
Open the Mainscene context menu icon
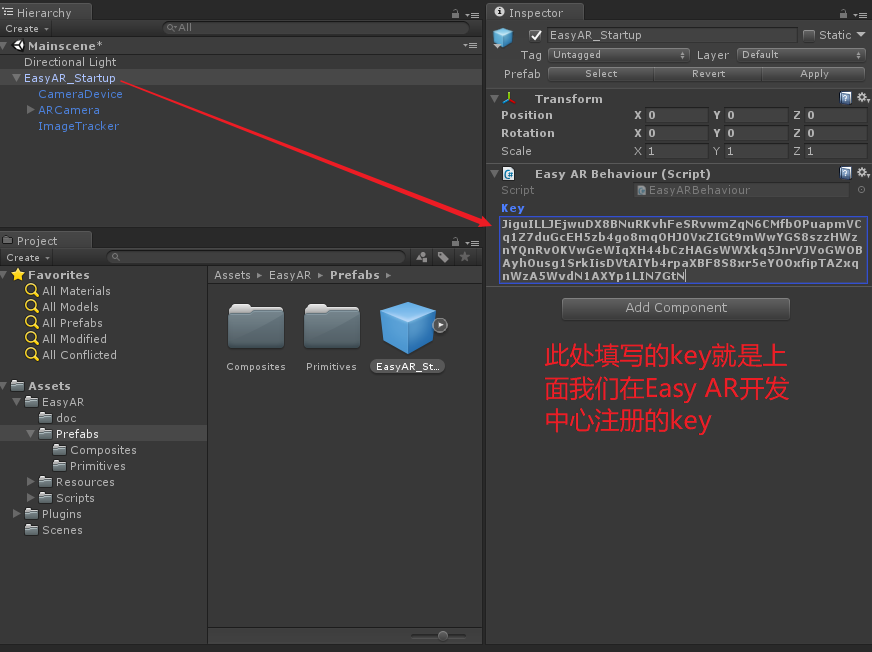(470, 46)
